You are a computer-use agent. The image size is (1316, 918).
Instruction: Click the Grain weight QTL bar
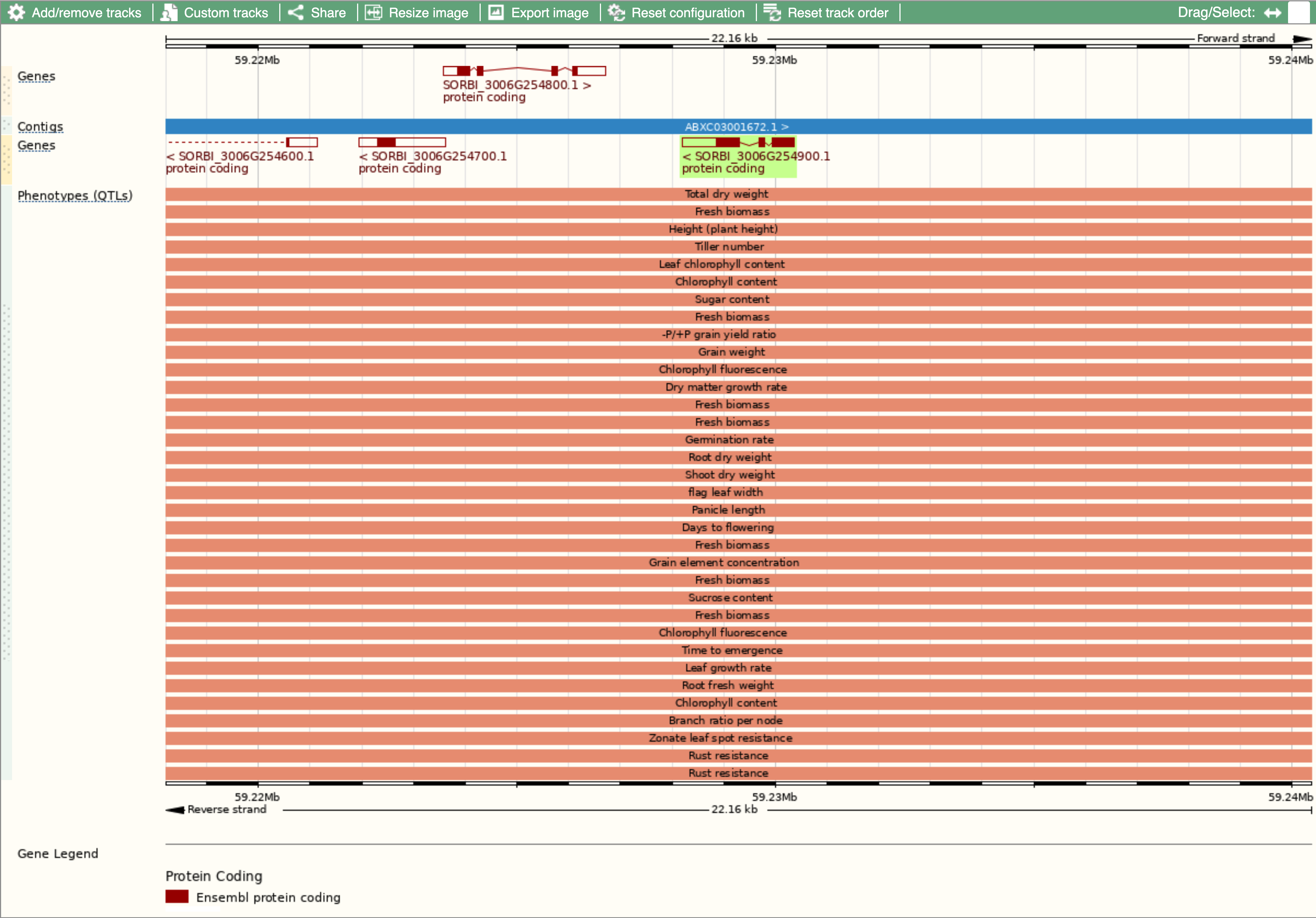[738, 352]
